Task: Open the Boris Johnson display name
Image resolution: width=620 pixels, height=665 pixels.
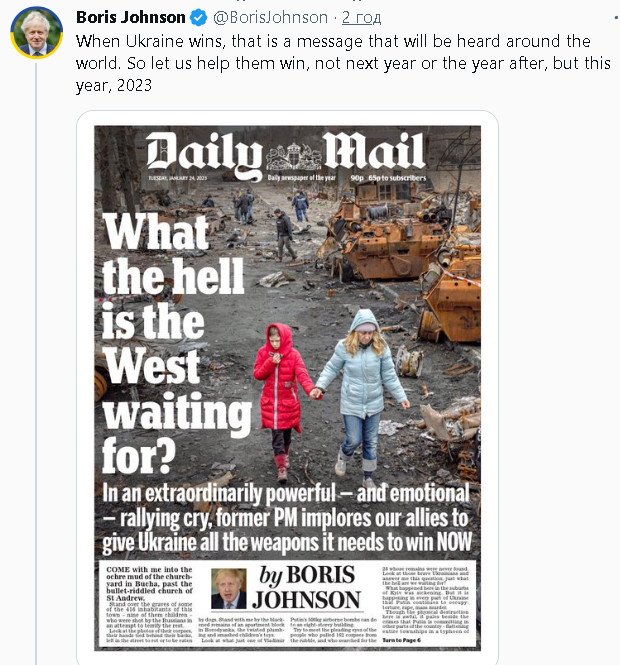Action: (x=131, y=17)
